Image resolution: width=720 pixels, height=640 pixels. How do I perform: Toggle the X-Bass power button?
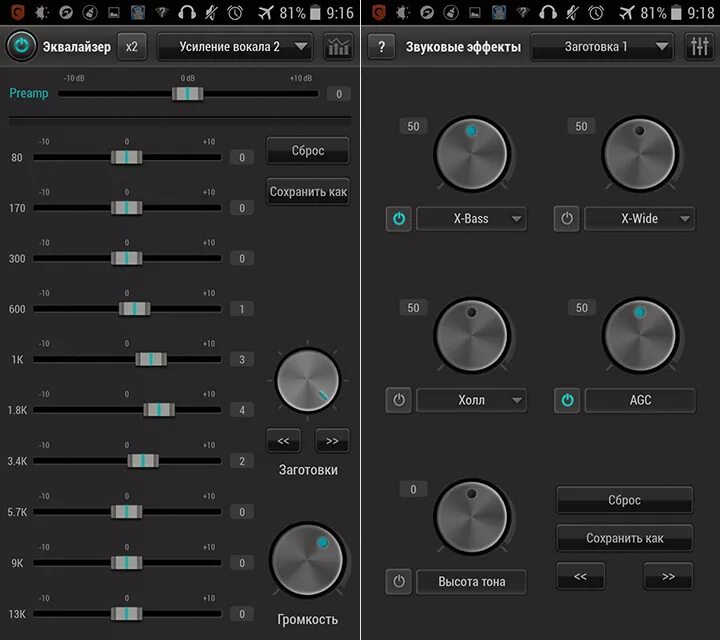[399, 219]
